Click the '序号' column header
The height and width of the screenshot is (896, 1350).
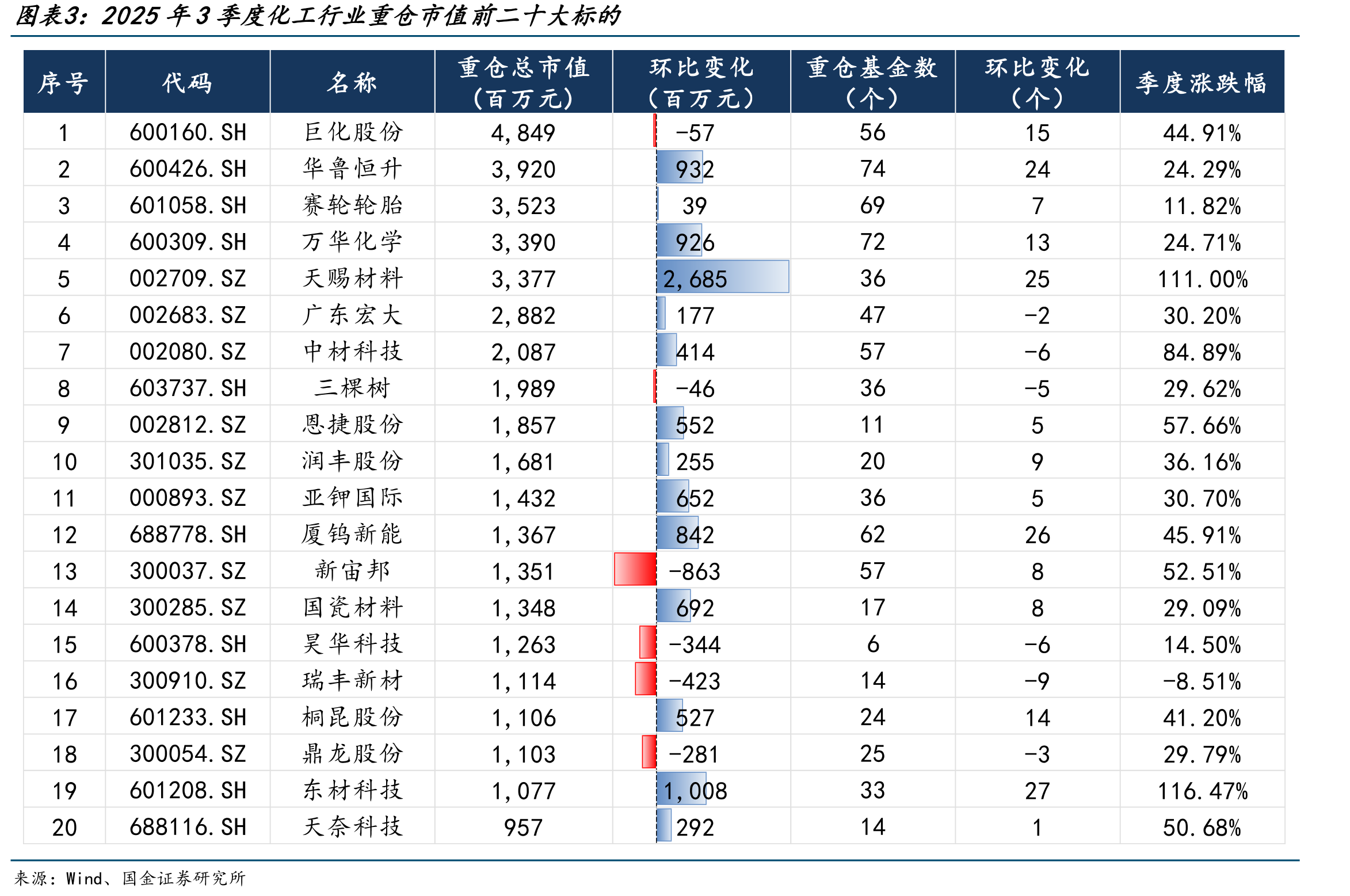[x=64, y=82]
